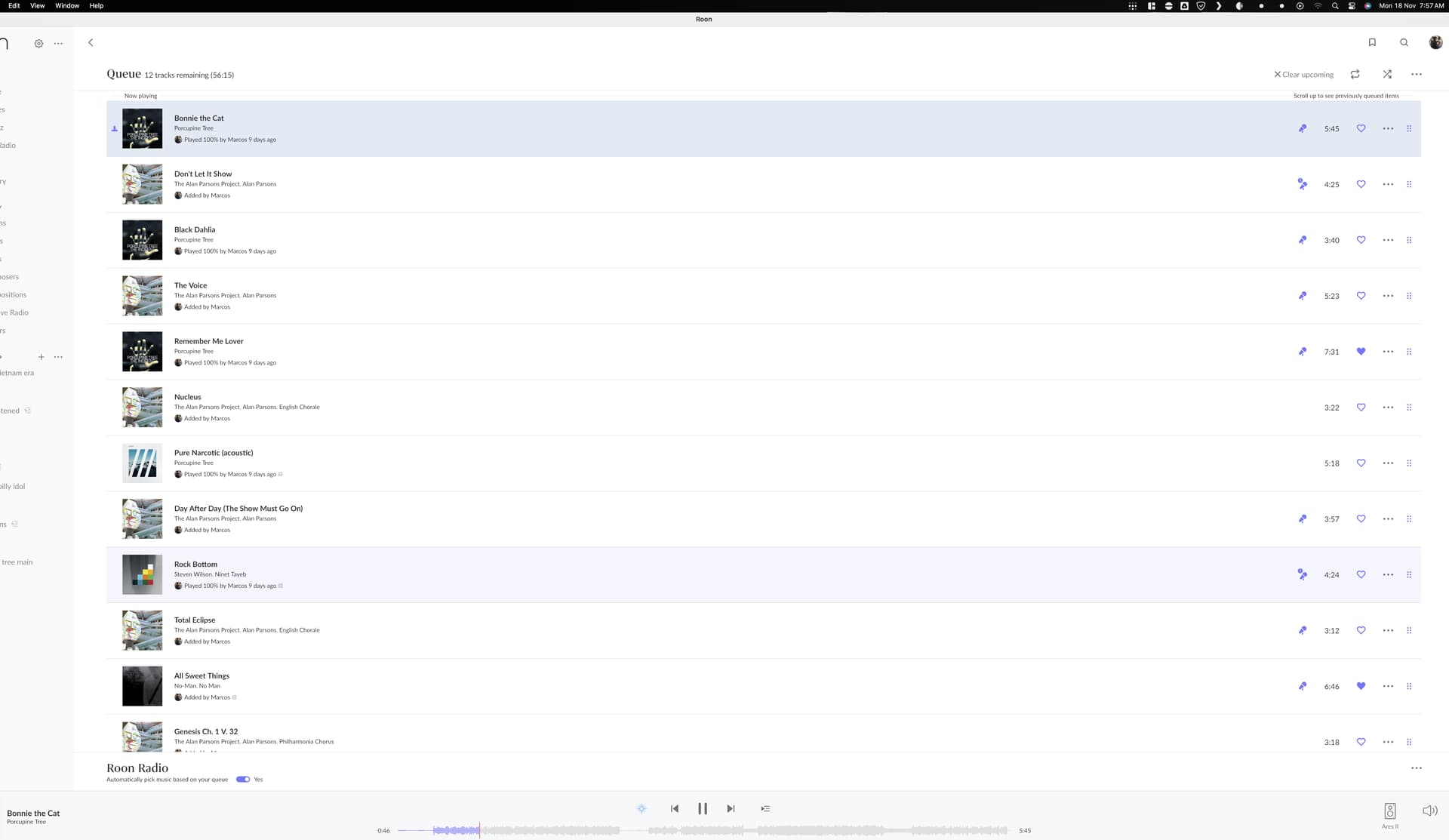Open the Help menu

tap(97, 5)
